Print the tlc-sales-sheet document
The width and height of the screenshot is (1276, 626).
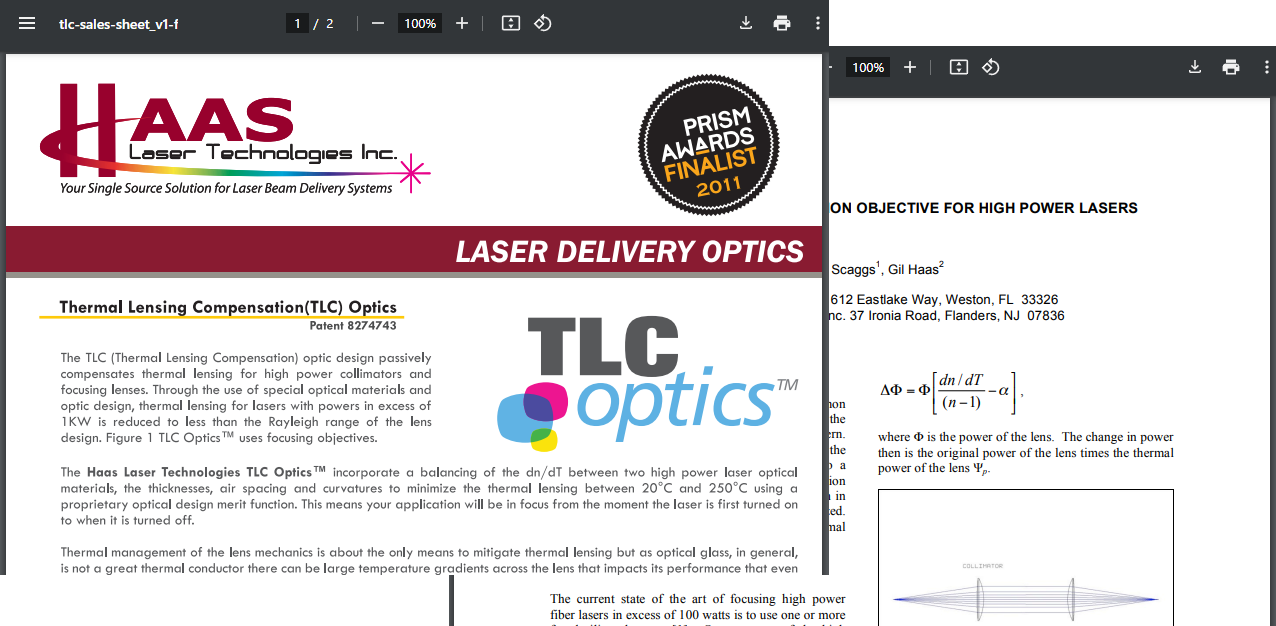782,23
